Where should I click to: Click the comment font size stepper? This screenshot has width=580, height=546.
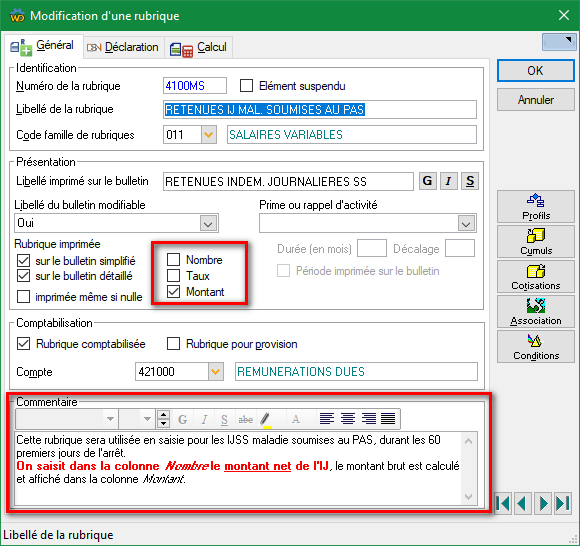click(163, 419)
